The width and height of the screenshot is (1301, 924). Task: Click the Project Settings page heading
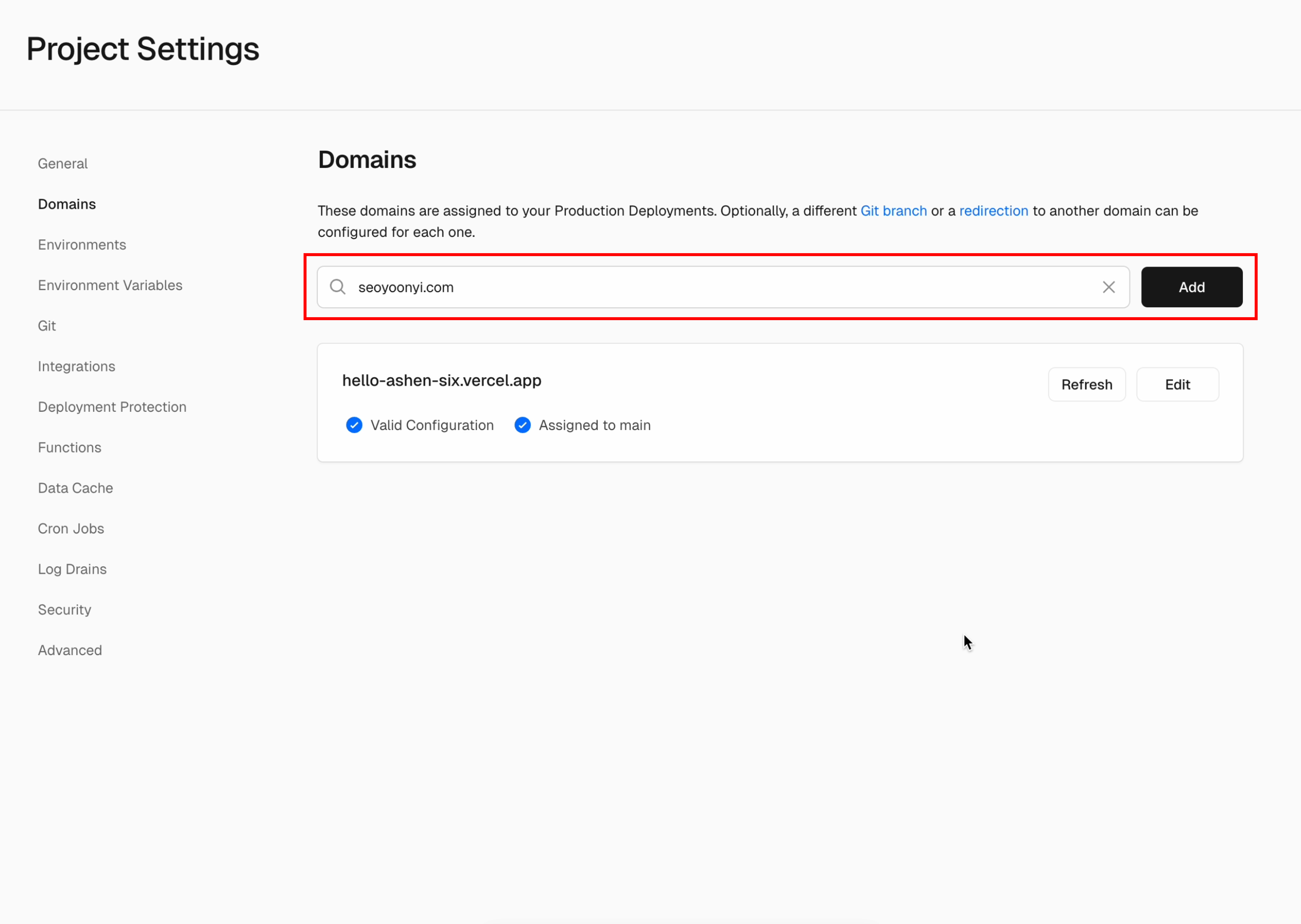coord(143,49)
